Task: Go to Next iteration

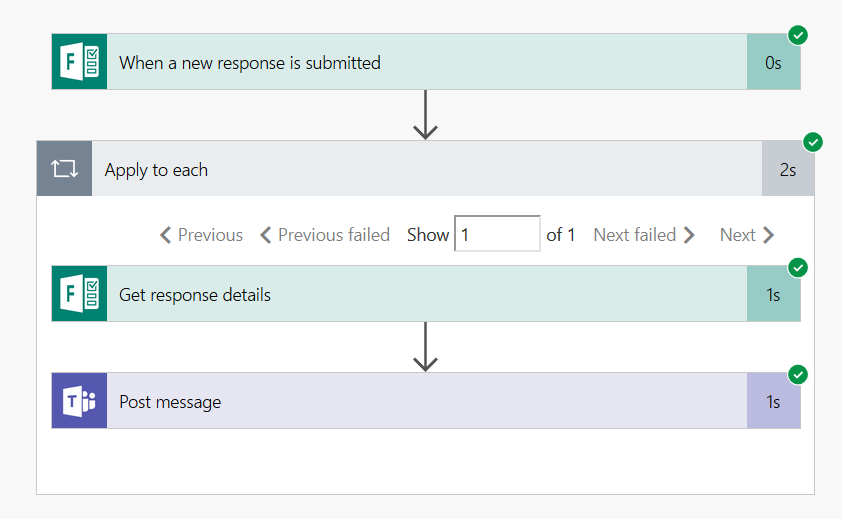Action: point(747,235)
